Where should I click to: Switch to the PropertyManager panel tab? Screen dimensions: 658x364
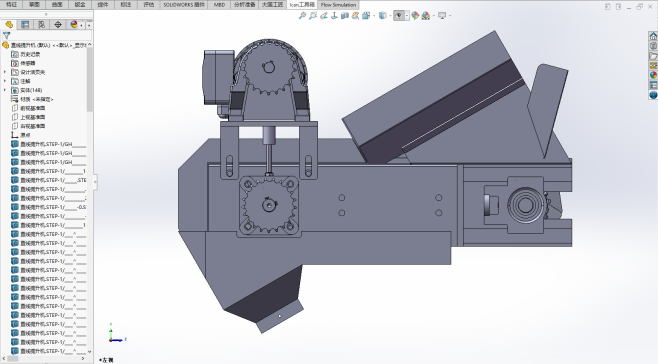(25, 24)
